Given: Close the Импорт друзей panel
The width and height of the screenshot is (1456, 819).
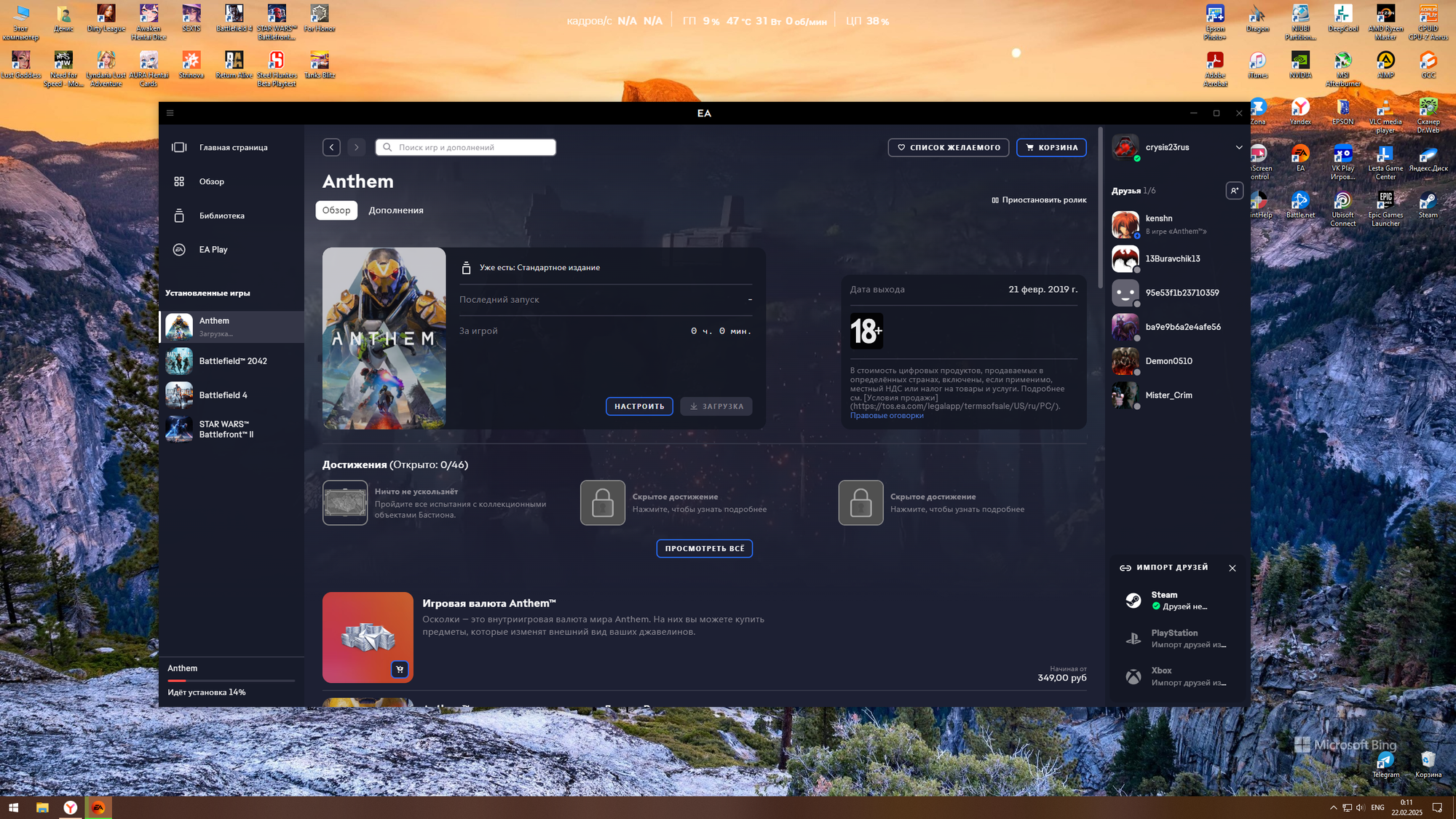Looking at the screenshot, I should [x=1232, y=568].
